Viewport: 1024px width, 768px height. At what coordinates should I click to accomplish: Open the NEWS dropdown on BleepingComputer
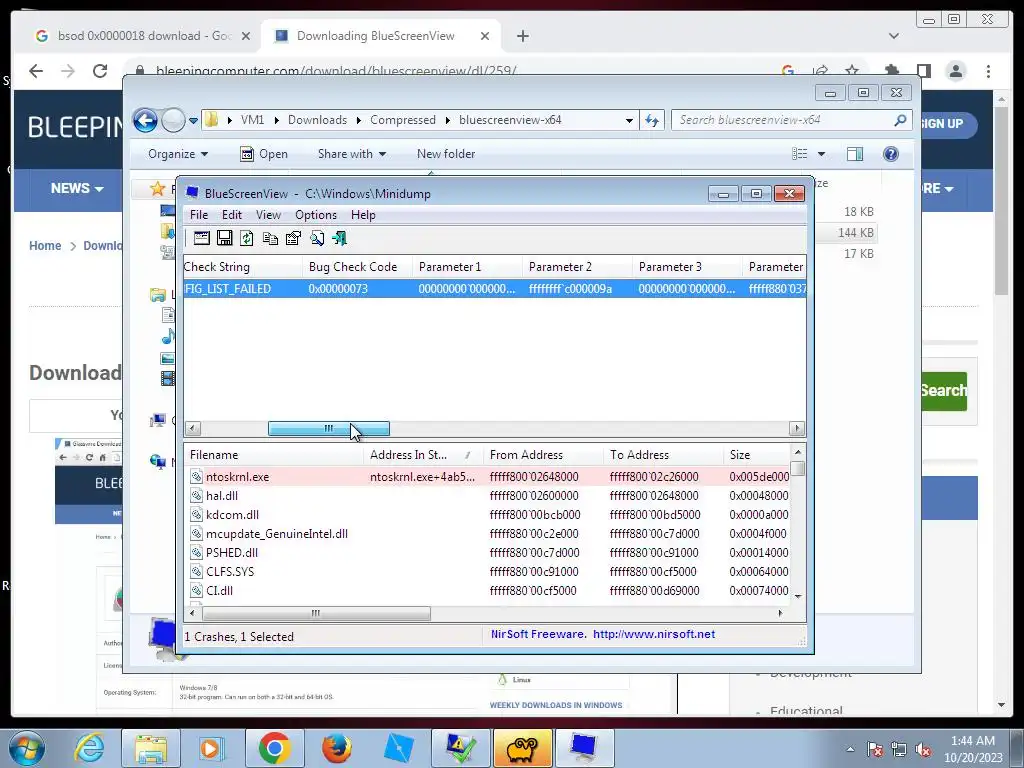pyautogui.click(x=76, y=188)
